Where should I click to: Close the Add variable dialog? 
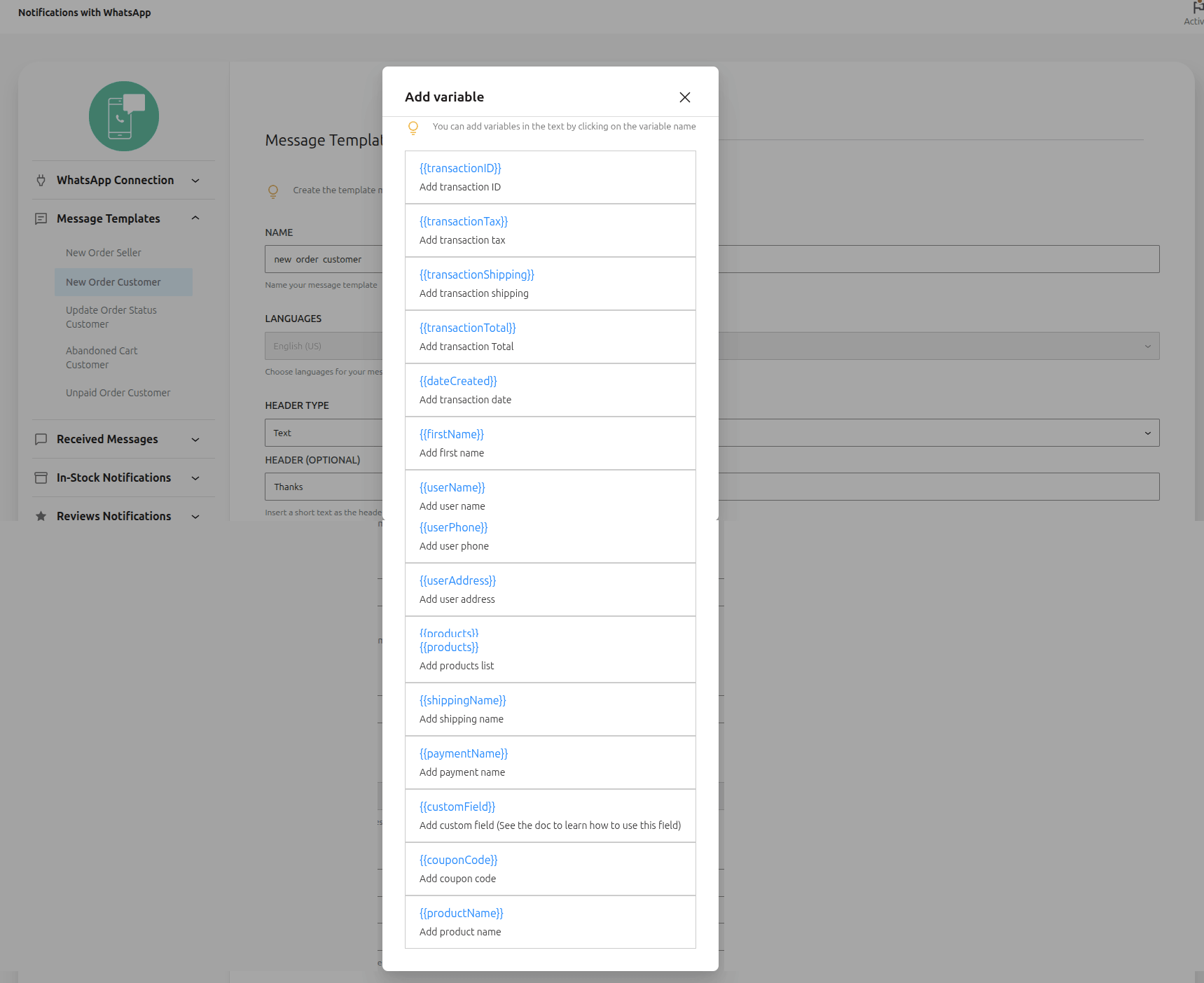pos(685,97)
